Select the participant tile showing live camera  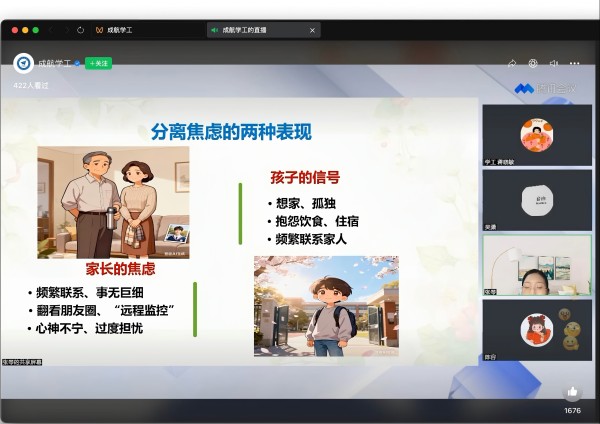pyautogui.click(x=536, y=266)
